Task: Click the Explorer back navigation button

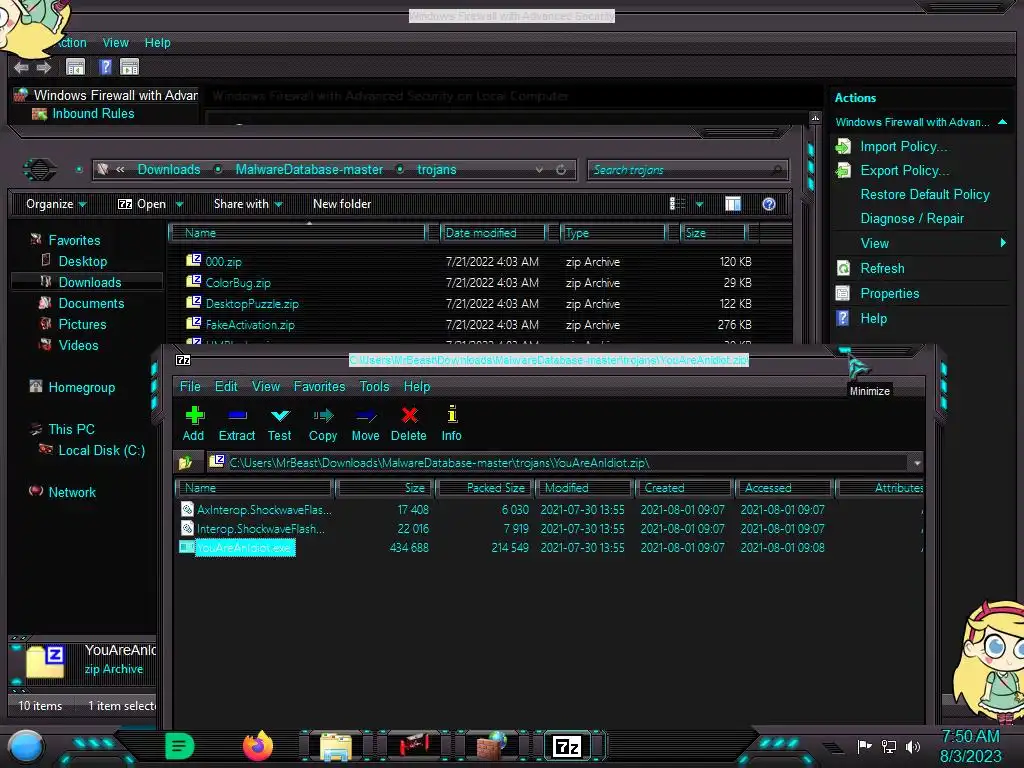Action: coord(40,170)
